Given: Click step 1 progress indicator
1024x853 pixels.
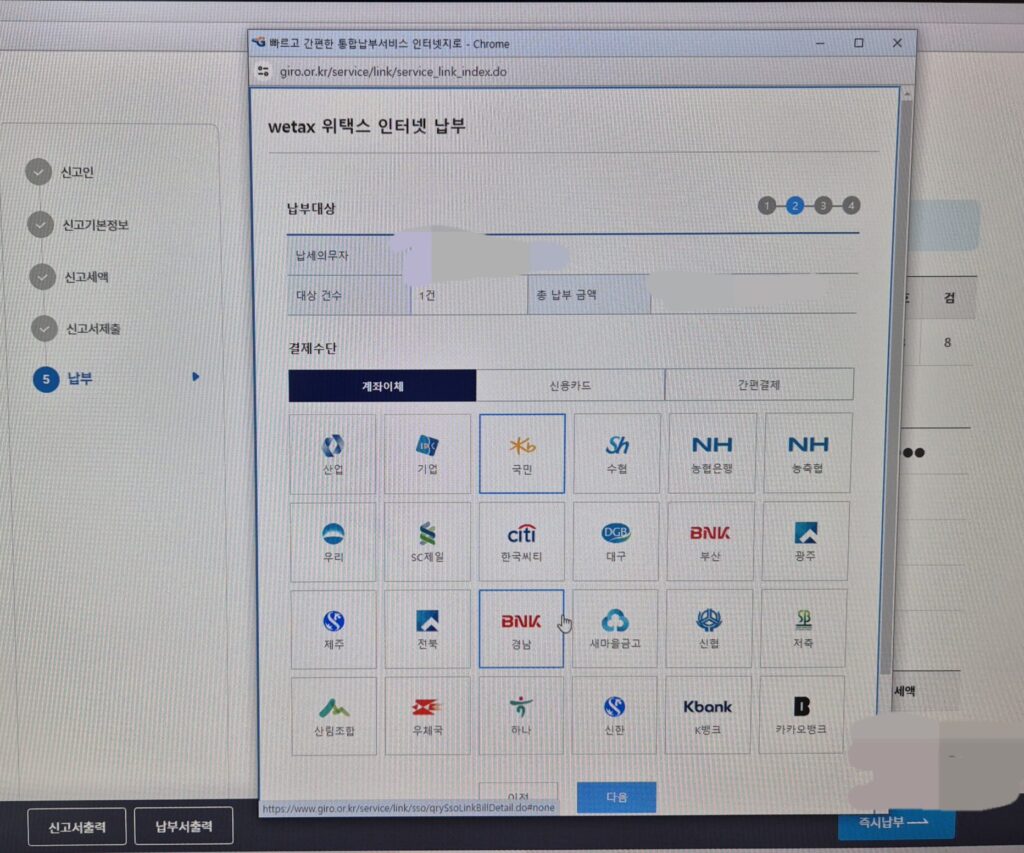Looking at the screenshot, I should pos(767,206).
